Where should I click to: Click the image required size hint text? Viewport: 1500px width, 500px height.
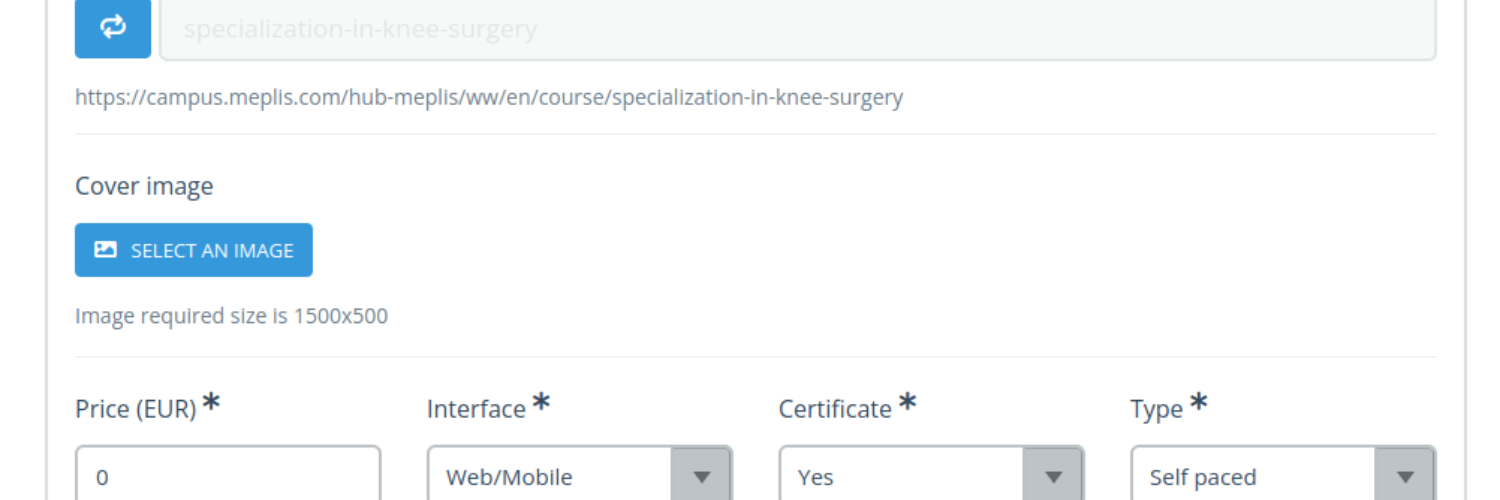[x=231, y=317]
